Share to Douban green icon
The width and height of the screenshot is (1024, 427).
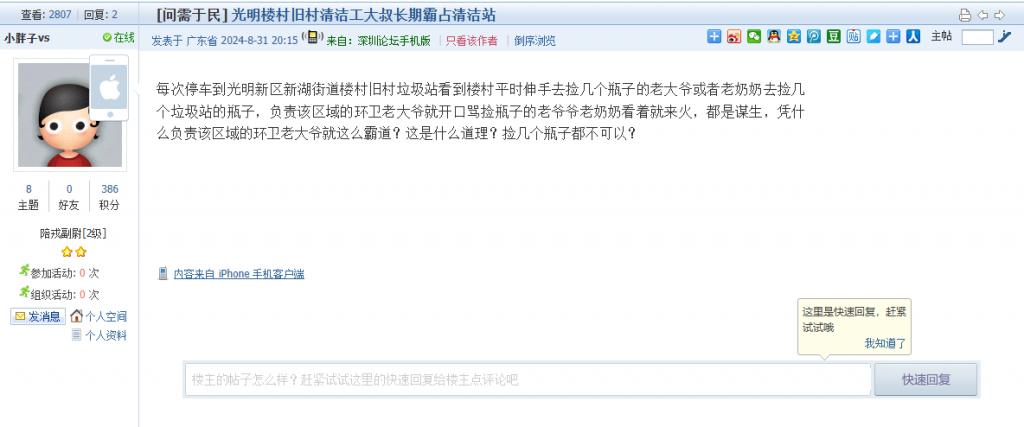pyautogui.click(x=833, y=37)
